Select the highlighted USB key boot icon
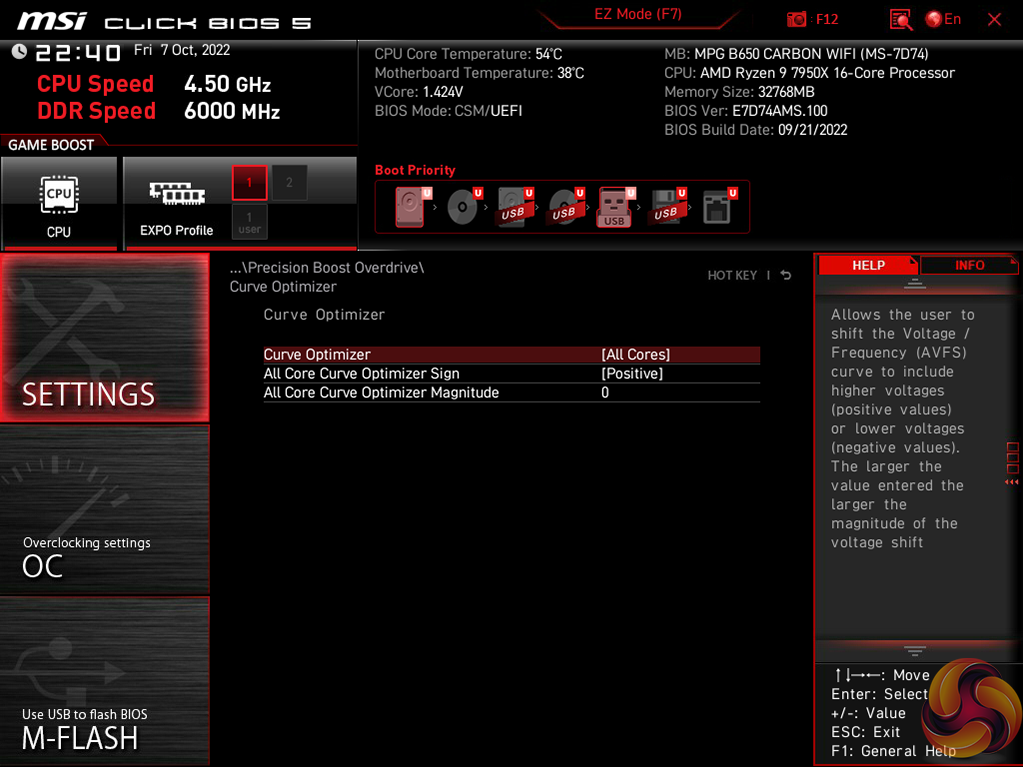 (x=616, y=207)
